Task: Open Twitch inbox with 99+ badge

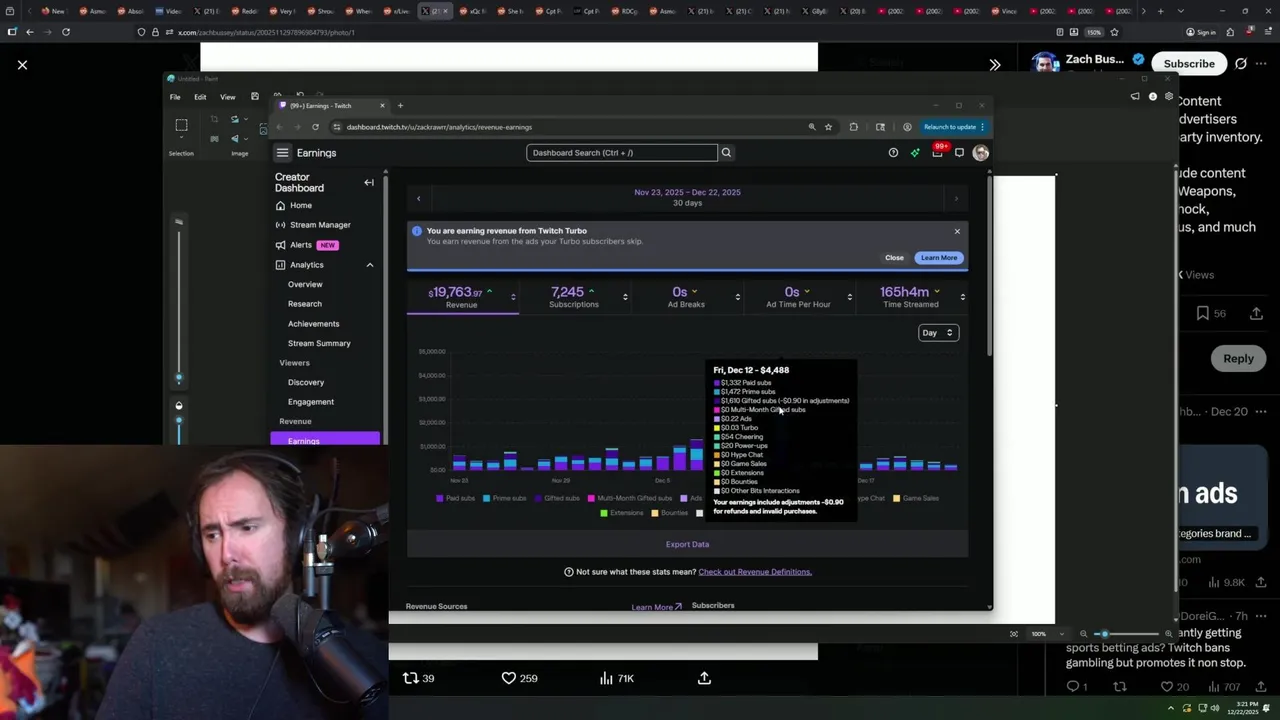Action: tap(937, 152)
